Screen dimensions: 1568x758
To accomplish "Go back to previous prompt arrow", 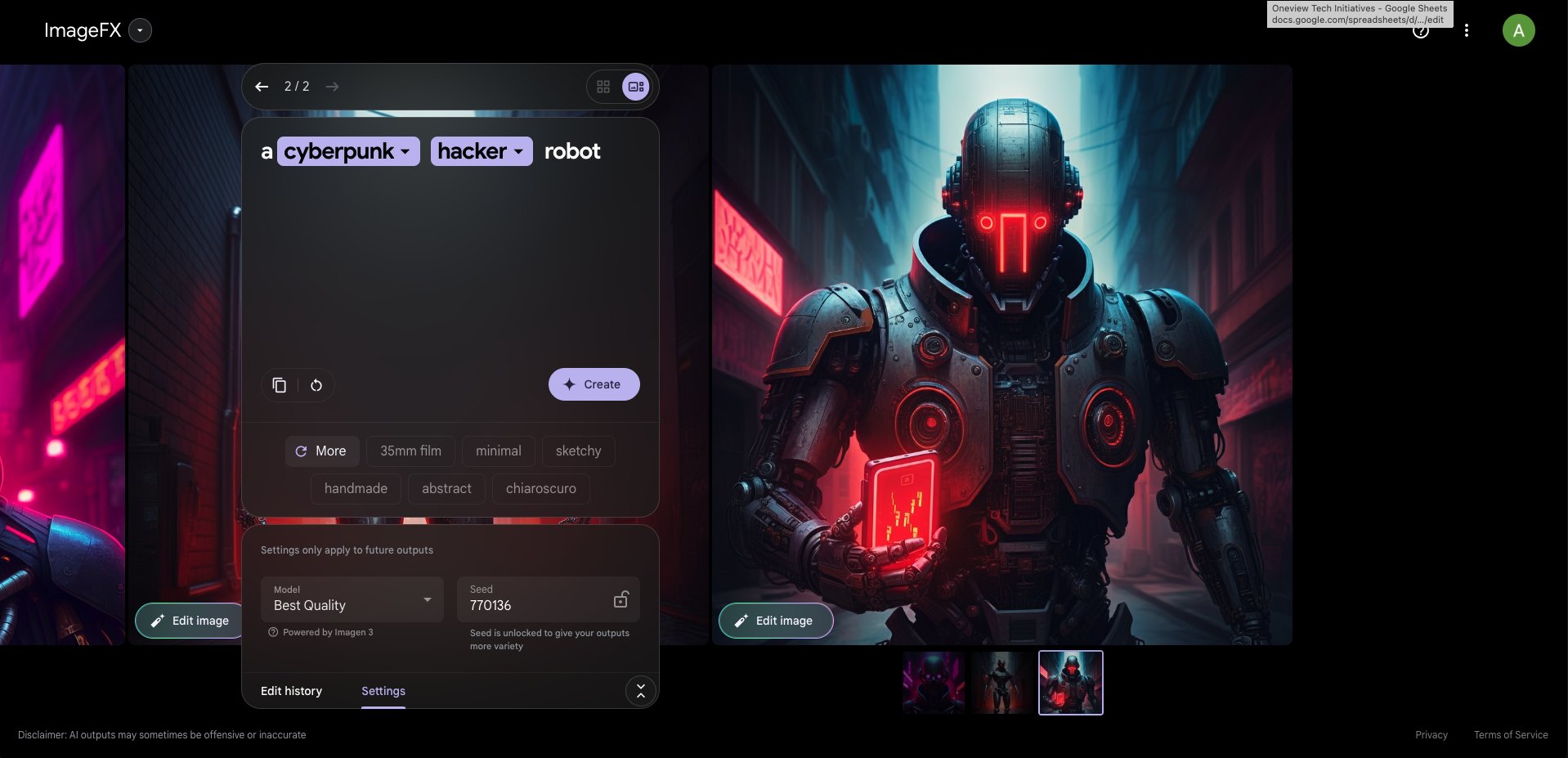I will [262, 87].
